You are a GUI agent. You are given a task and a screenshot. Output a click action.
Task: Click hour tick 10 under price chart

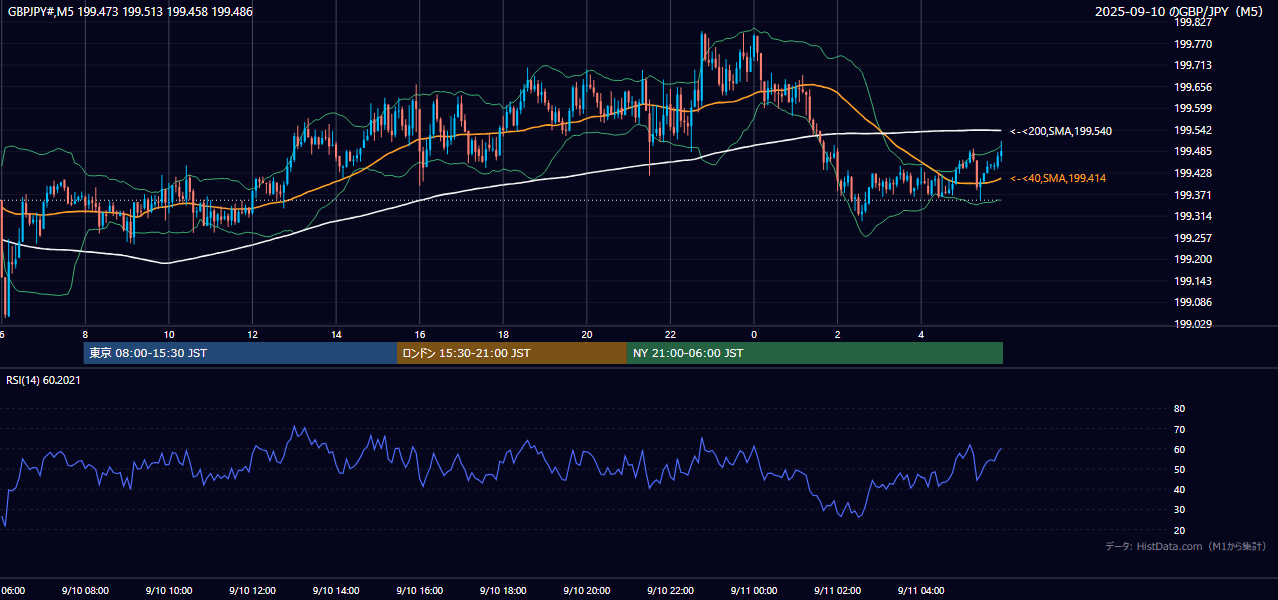169,335
